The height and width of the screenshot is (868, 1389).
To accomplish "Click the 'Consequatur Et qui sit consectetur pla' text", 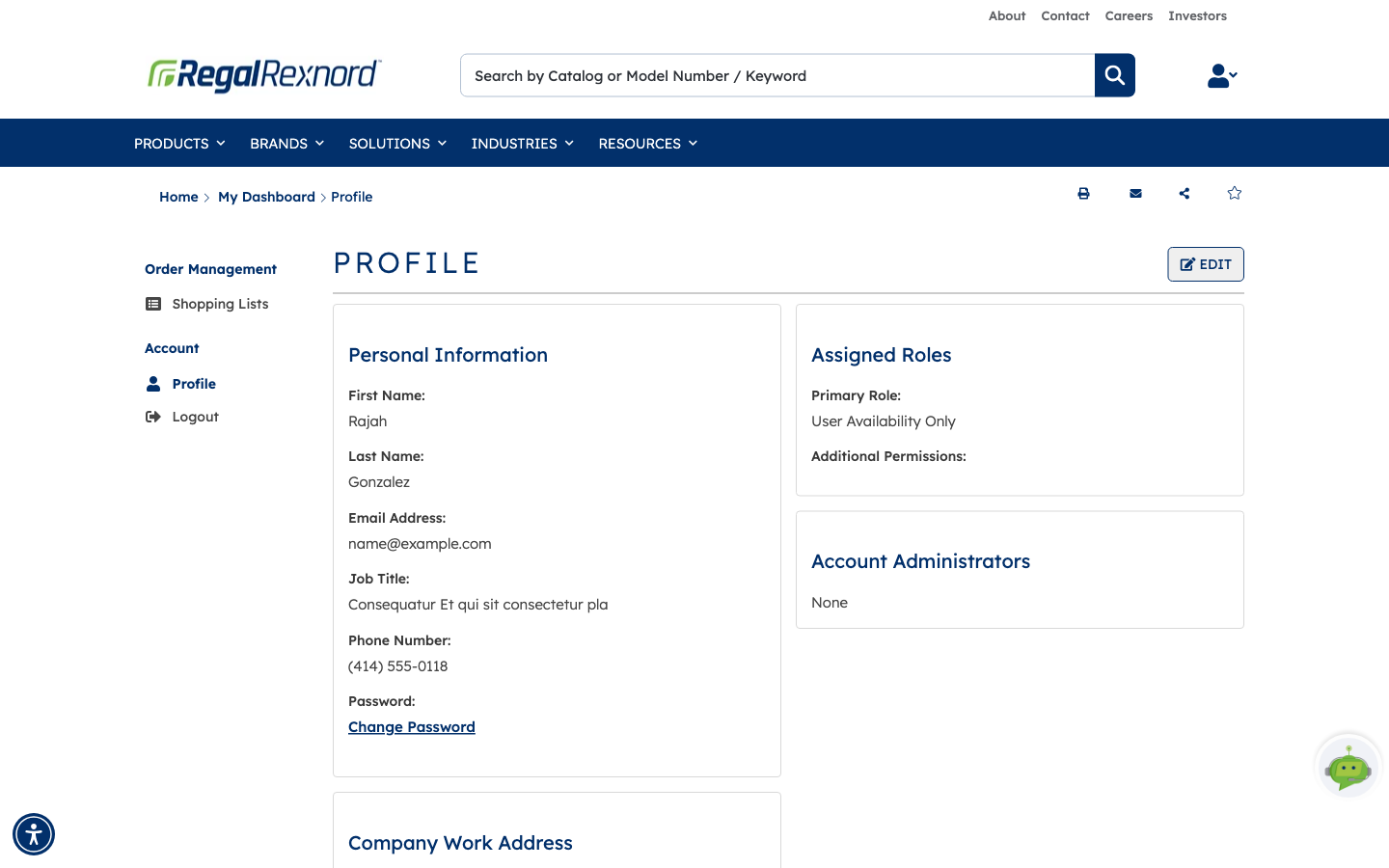I will point(478,605).
